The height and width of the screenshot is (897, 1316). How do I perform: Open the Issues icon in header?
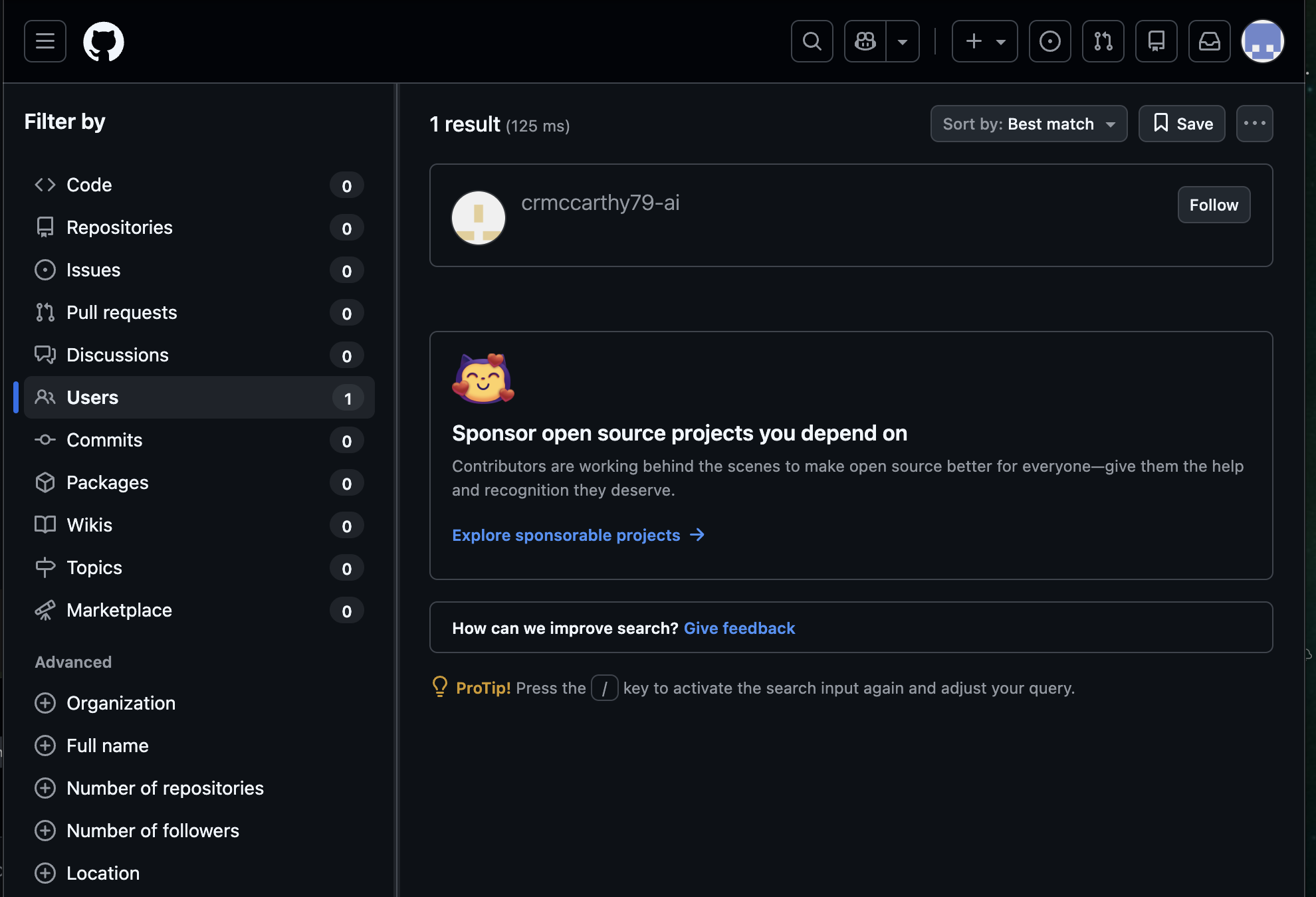tap(1050, 41)
